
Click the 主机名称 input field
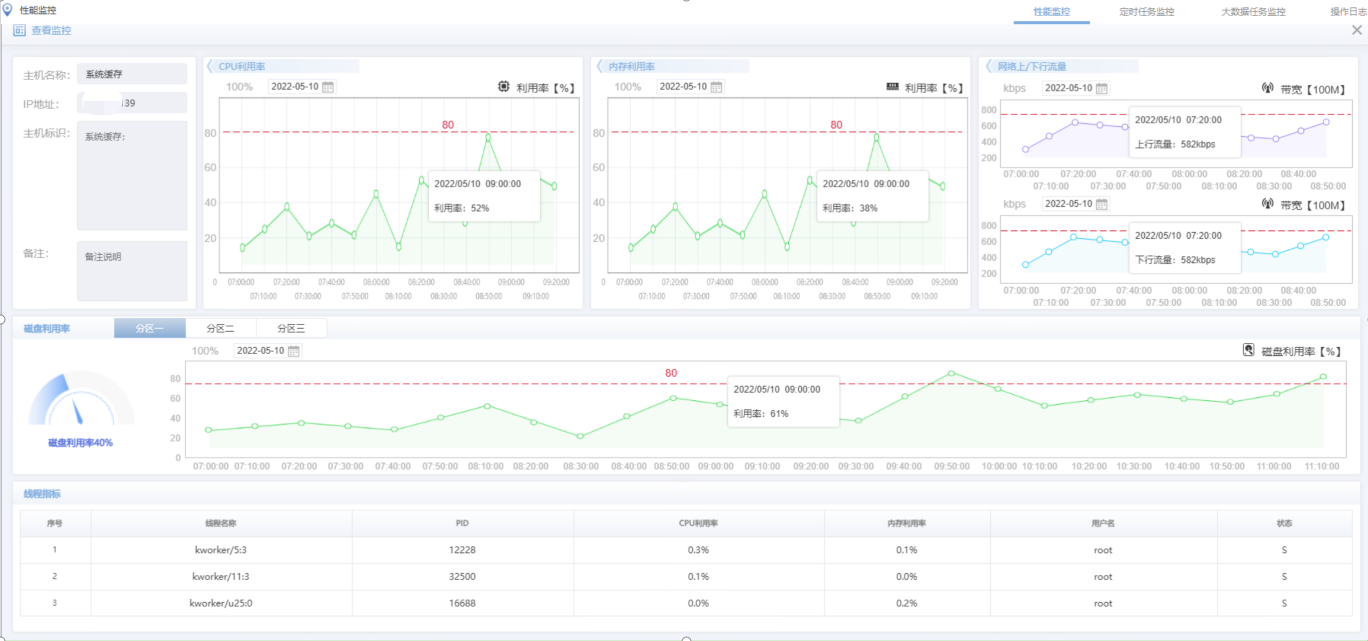pos(131,74)
